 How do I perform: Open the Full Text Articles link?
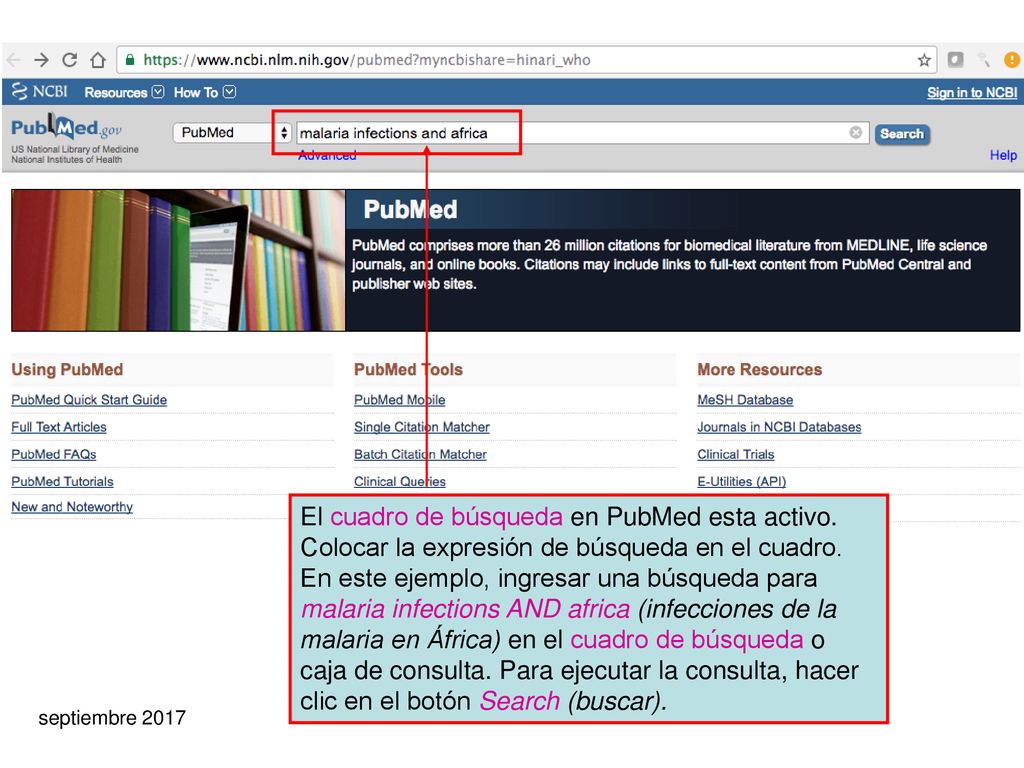(59, 427)
